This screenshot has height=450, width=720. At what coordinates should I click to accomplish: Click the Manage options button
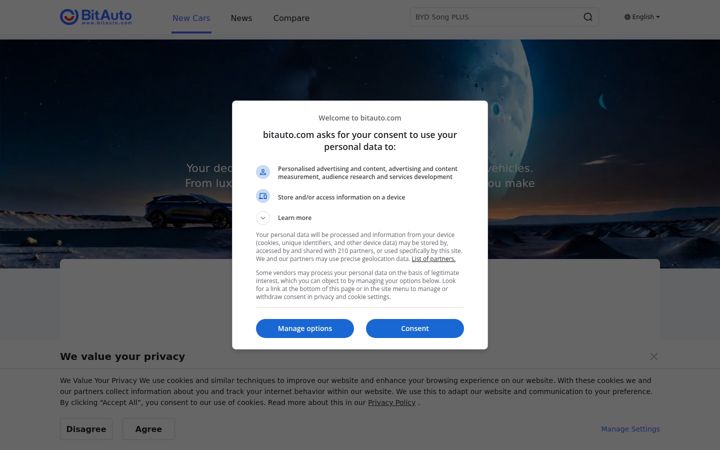(305, 328)
